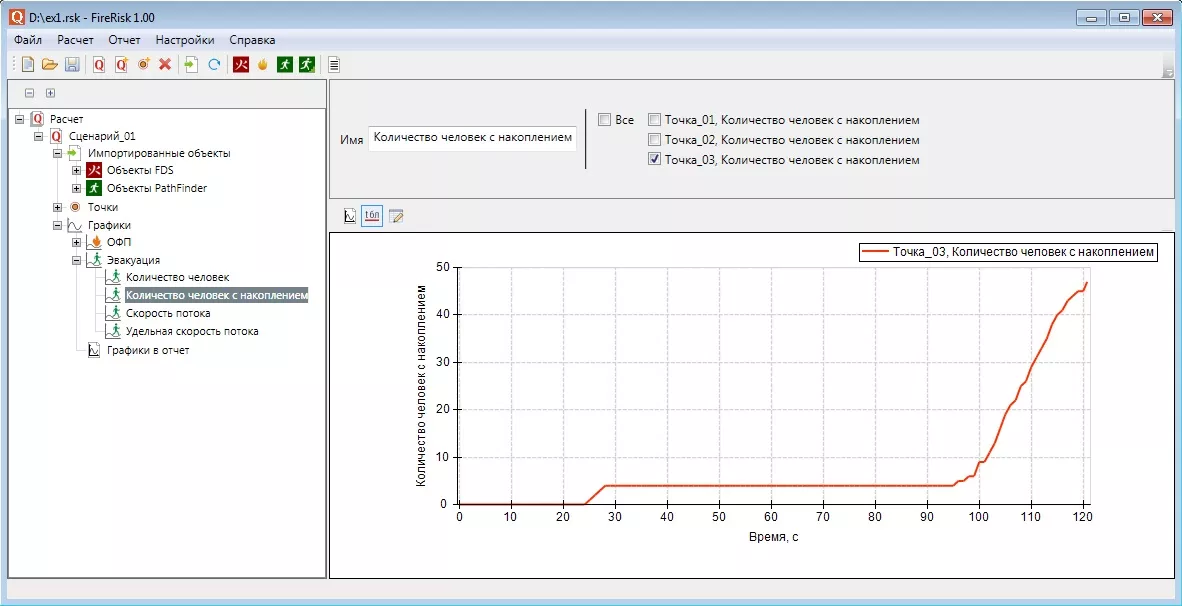
Task: Select Скорость потока in the tree
Action: click(168, 314)
